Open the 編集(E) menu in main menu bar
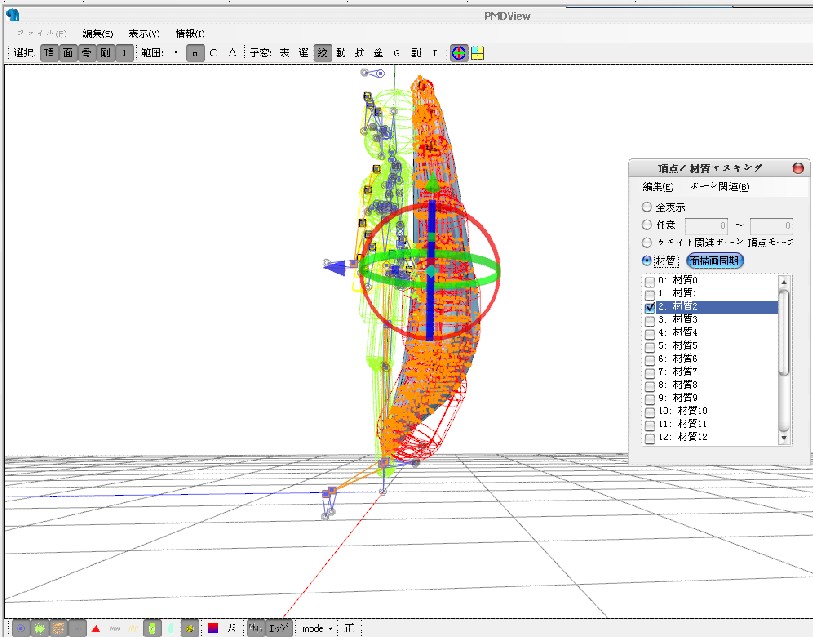 [x=97, y=34]
